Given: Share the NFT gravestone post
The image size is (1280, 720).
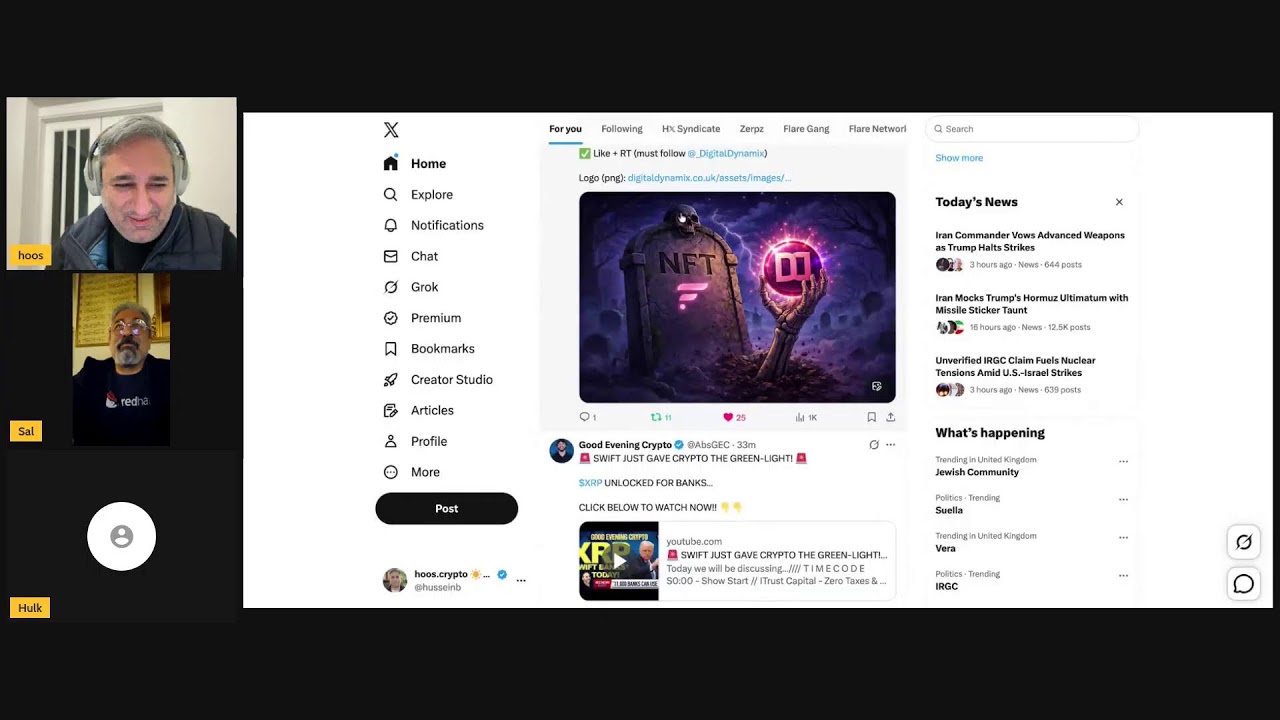Looking at the screenshot, I should 890,417.
